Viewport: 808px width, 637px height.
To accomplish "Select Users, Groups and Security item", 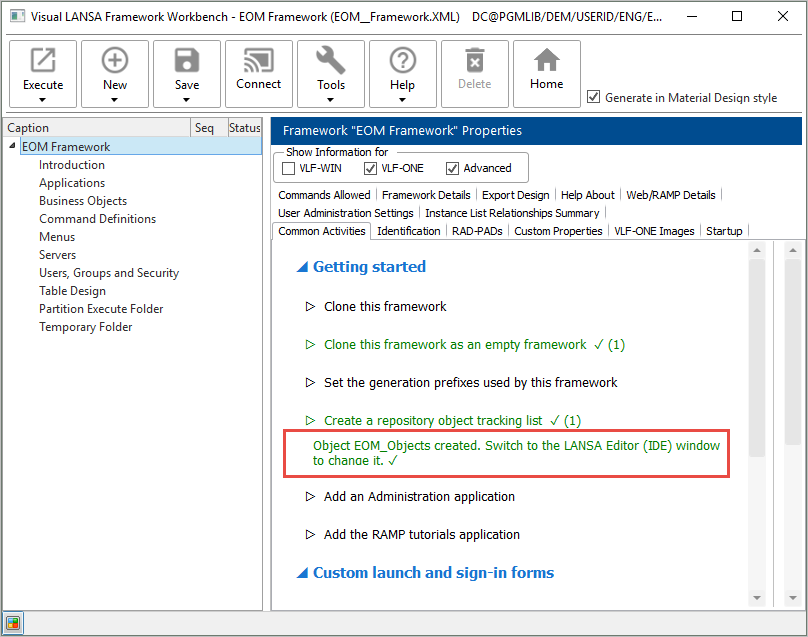I will coord(109,273).
